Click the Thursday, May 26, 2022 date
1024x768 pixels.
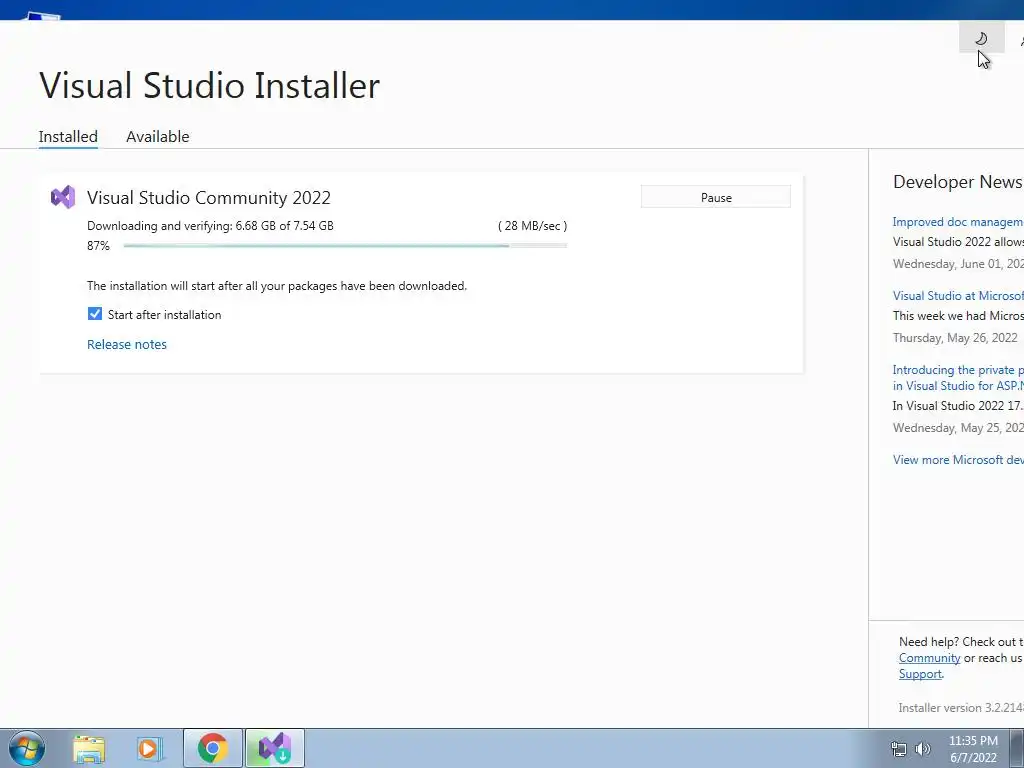pyautogui.click(x=955, y=338)
